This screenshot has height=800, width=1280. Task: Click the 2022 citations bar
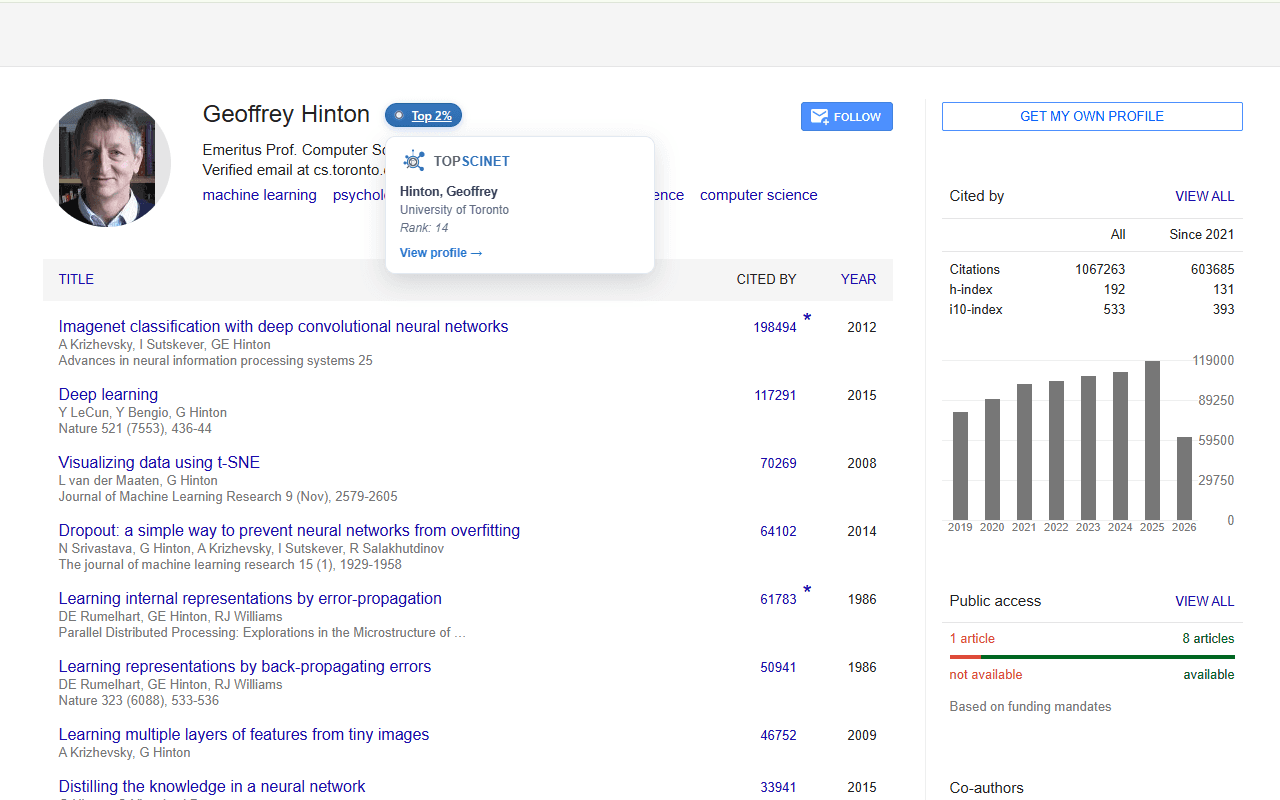[1056, 450]
